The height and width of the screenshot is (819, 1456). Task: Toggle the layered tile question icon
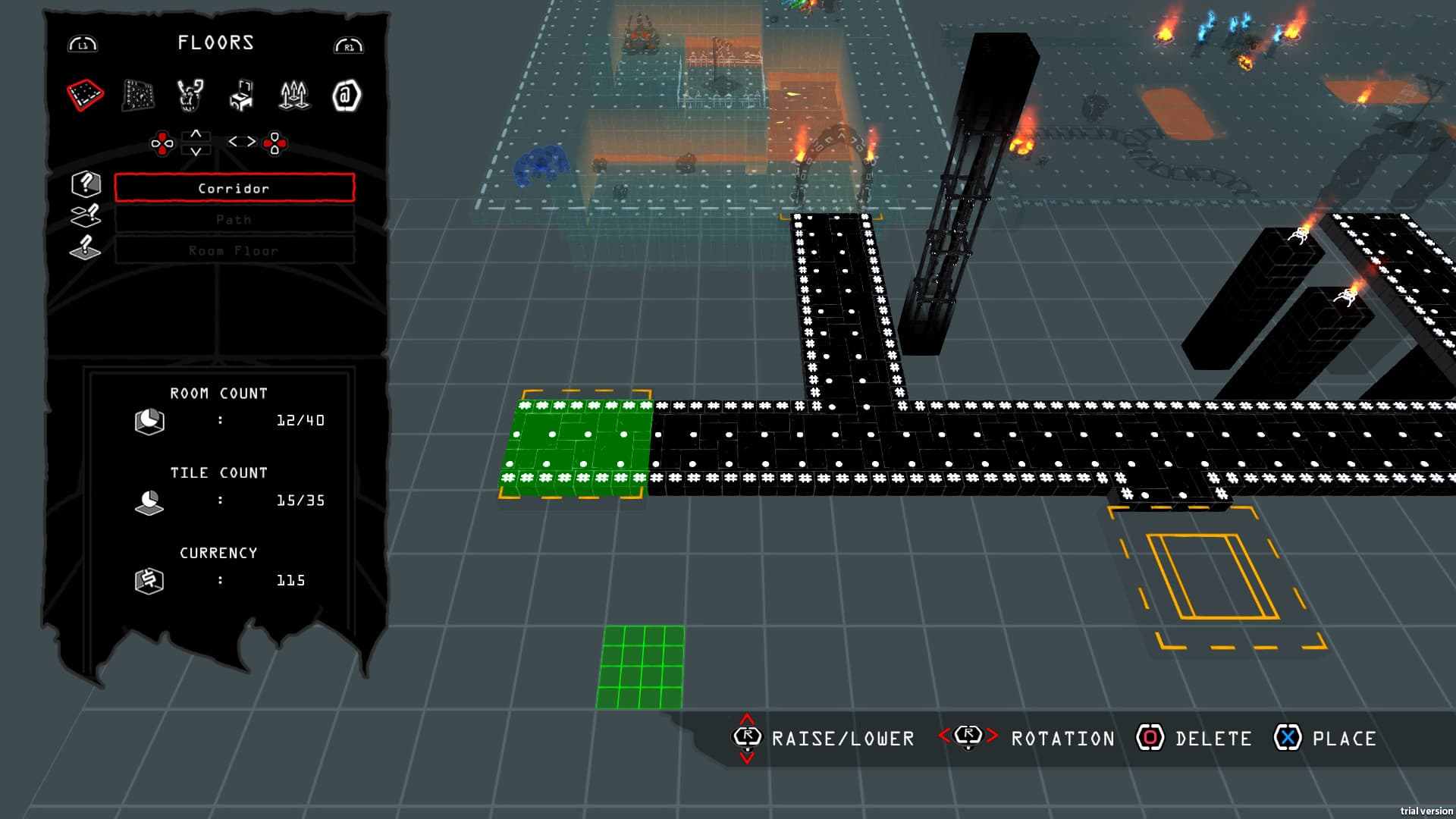[x=86, y=215]
